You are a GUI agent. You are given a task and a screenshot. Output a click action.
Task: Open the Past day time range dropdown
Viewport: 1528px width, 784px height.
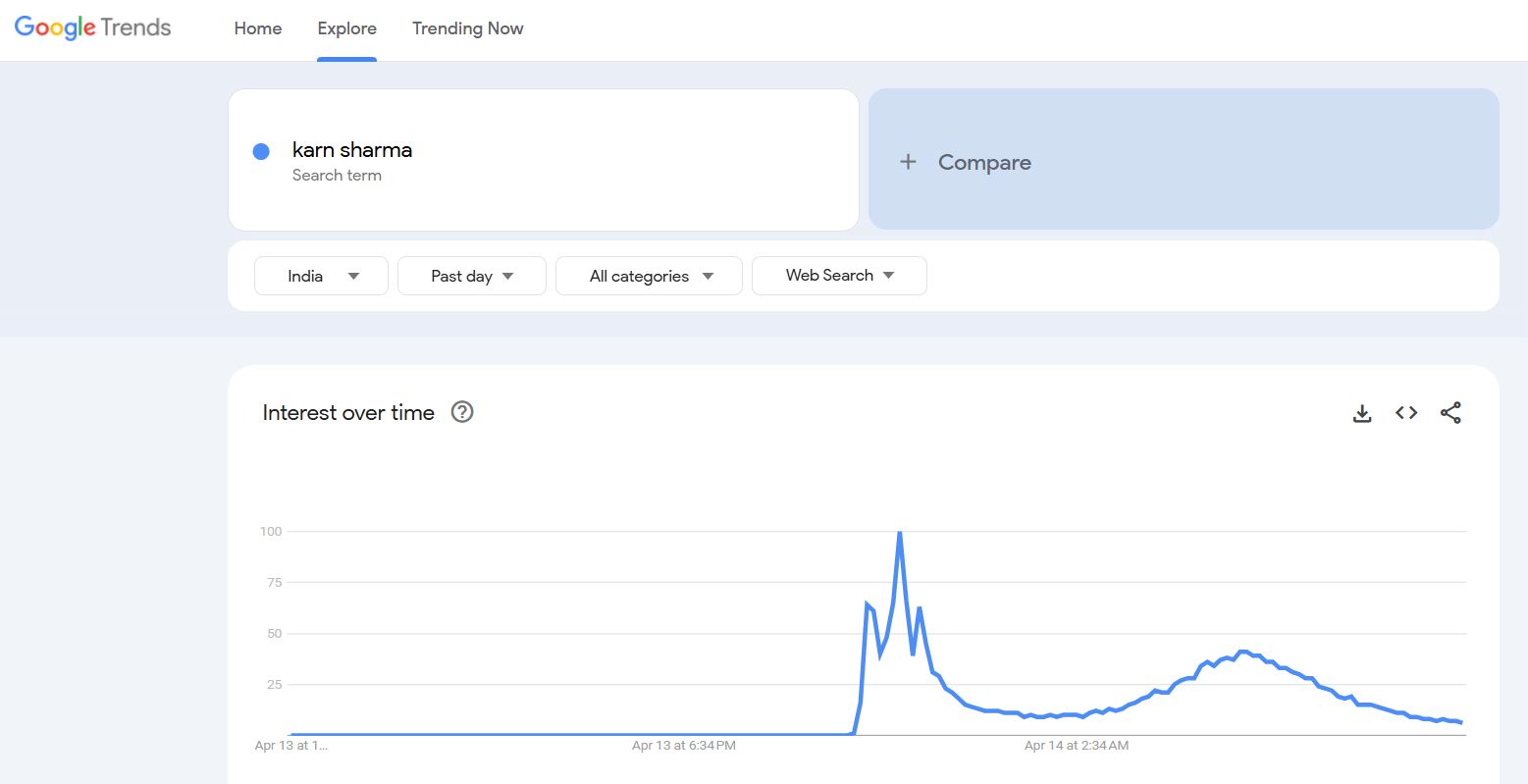[471, 276]
